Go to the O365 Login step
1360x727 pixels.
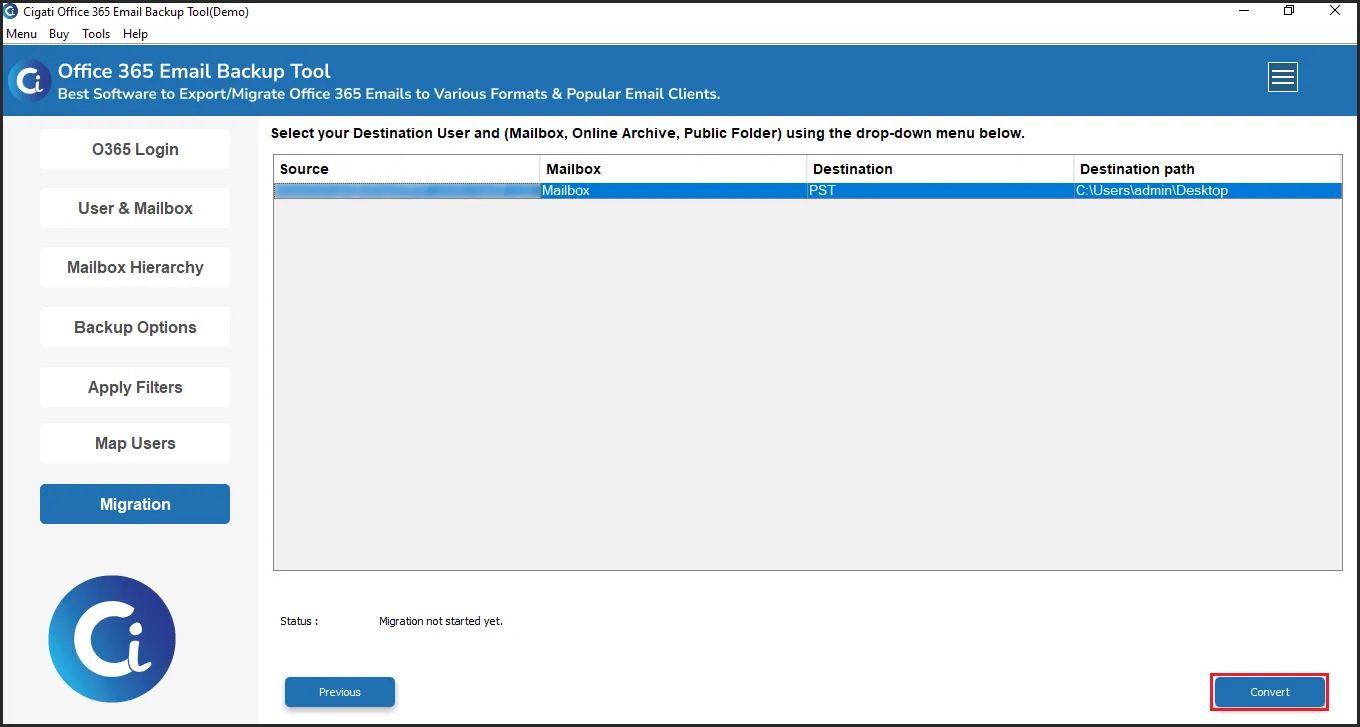tap(135, 149)
